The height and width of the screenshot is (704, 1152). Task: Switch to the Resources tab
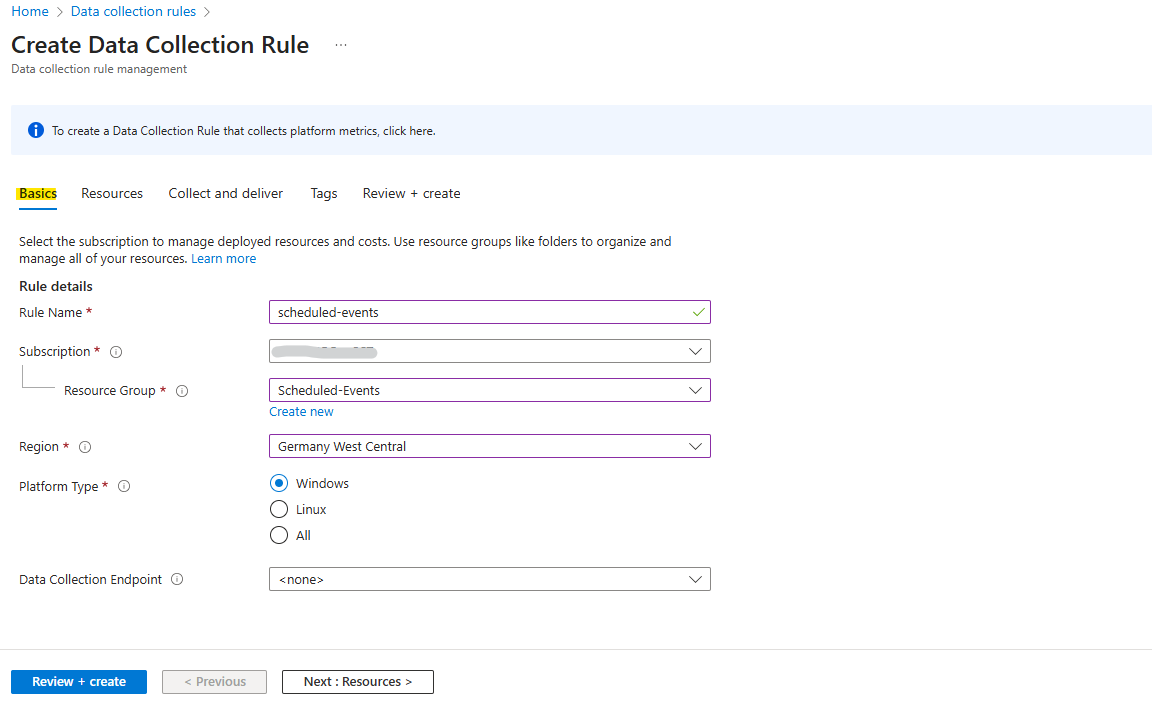[112, 193]
